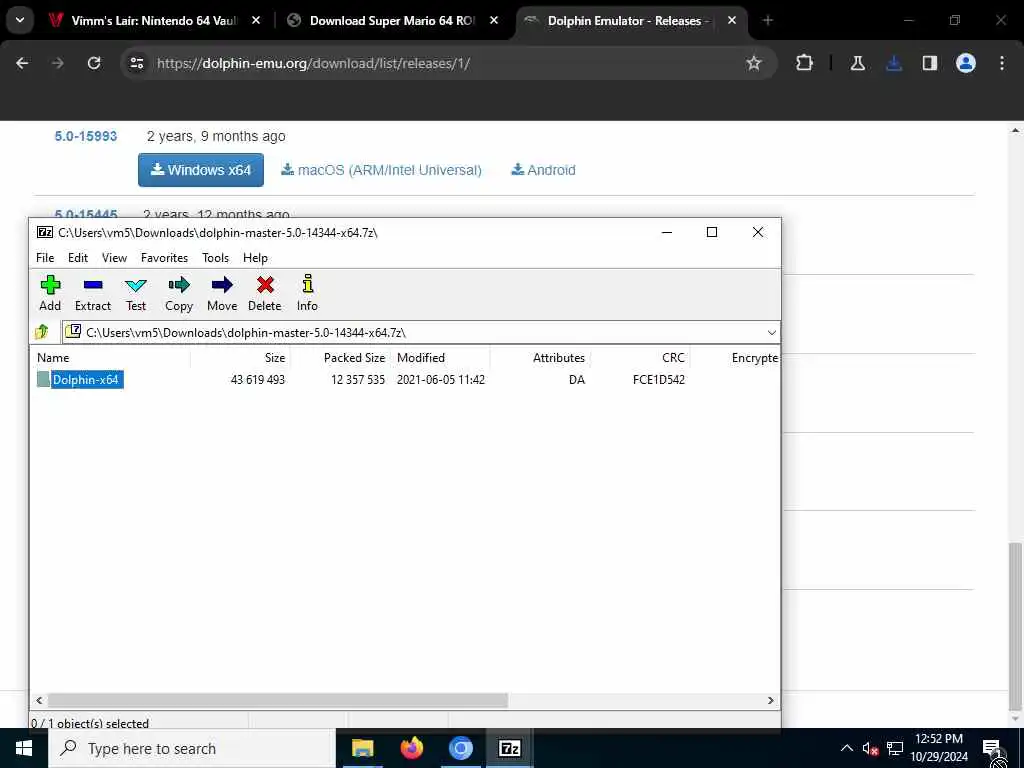Click the Add button in 7-Zip toolbar
Image resolution: width=1024 pixels, height=768 pixels.
coord(50,293)
